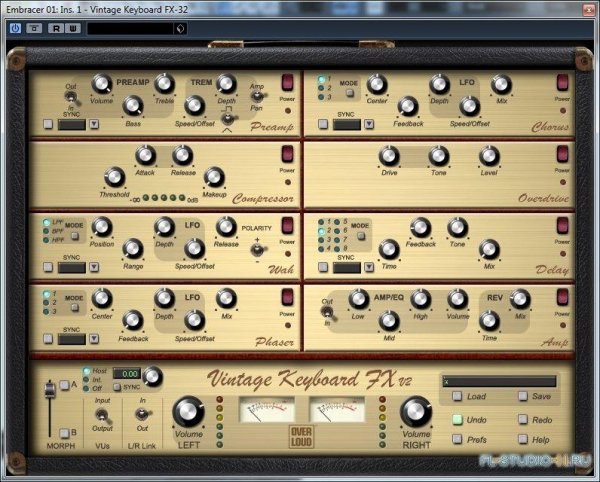600x482 pixels.
Task: Click the Preamp Bass knob
Action: pyautogui.click(x=133, y=106)
